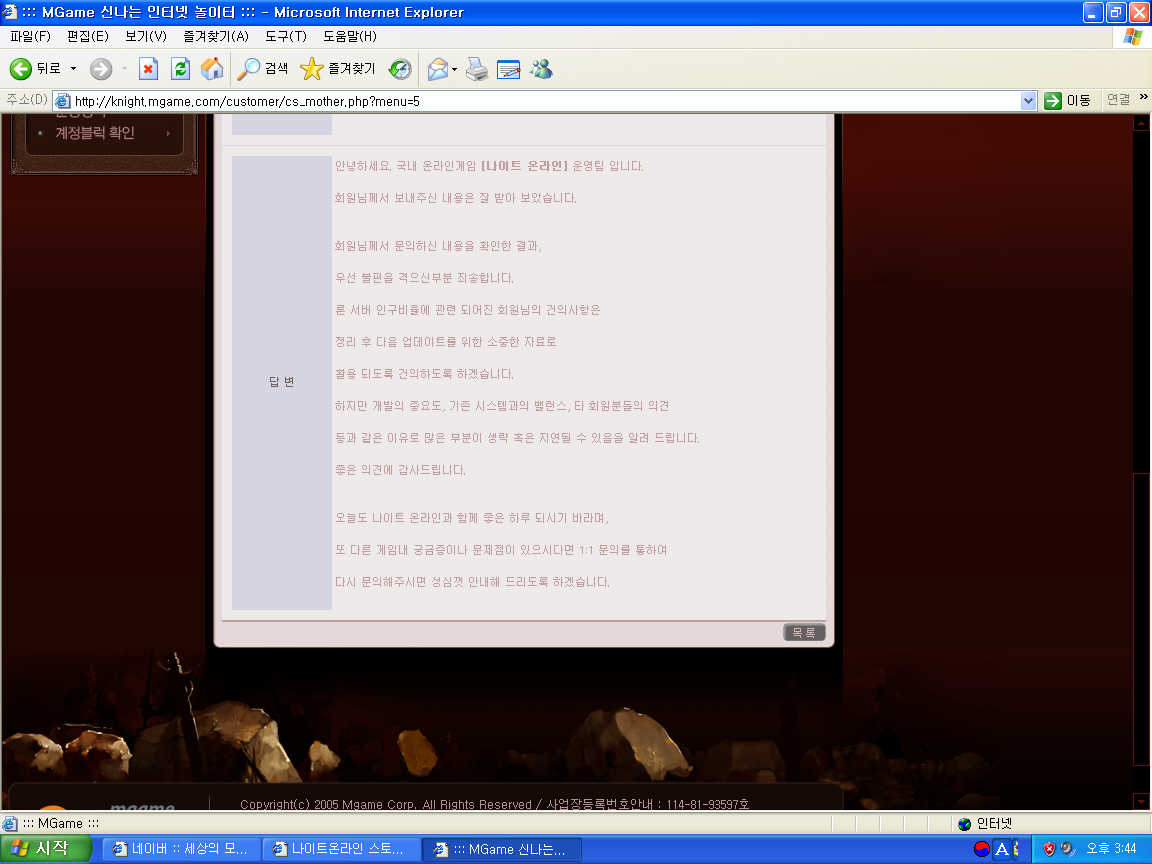Open the 보기(V) menu
This screenshot has width=1152, height=864.
[145, 36]
